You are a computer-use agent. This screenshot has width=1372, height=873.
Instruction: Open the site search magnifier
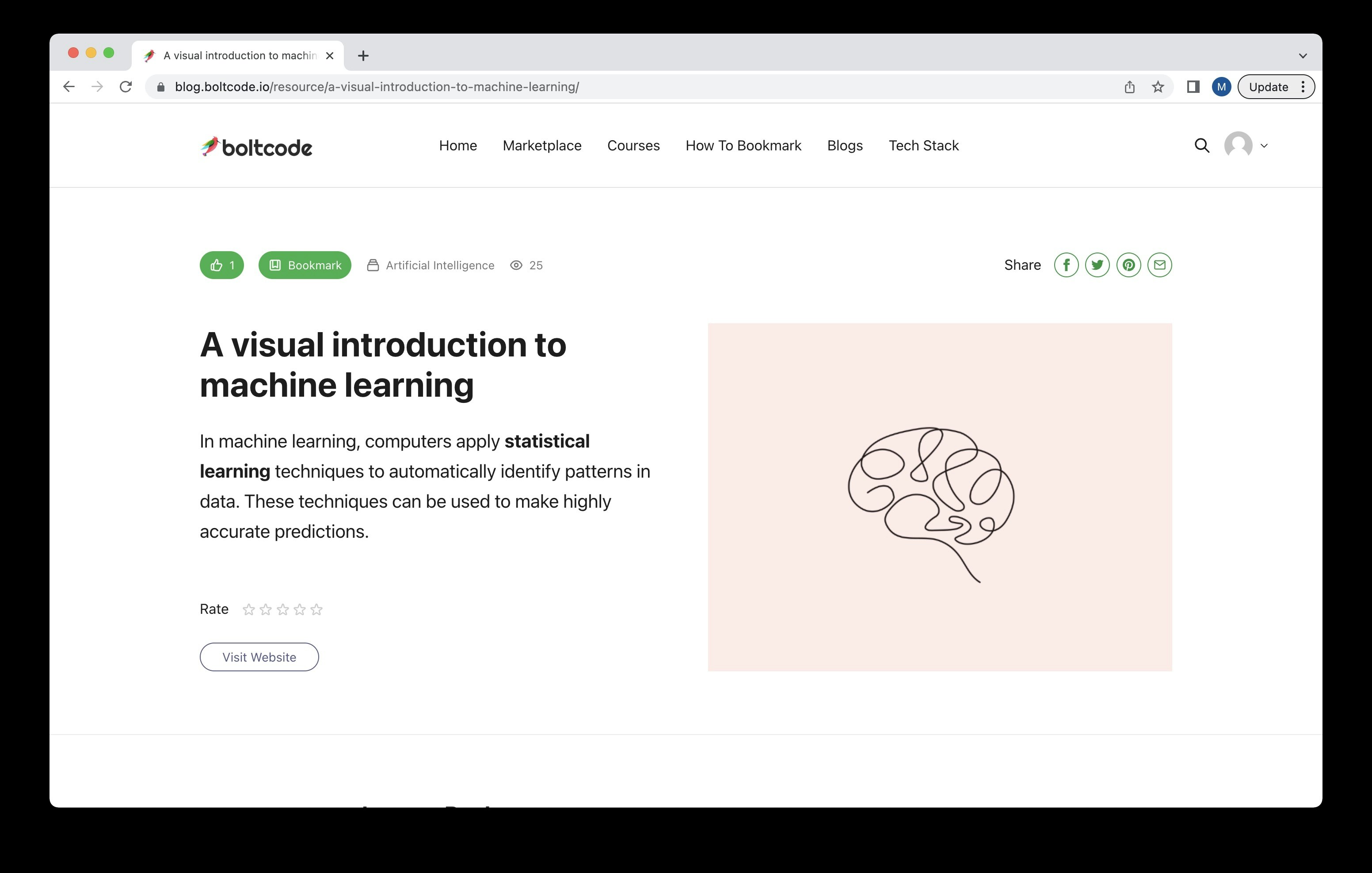1202,145
